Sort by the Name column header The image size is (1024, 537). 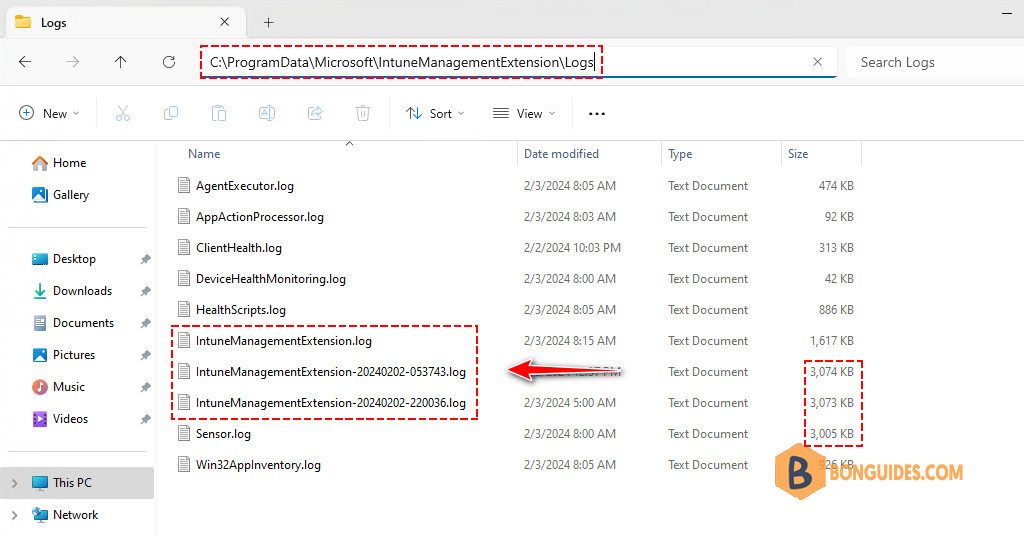[204, 154]
